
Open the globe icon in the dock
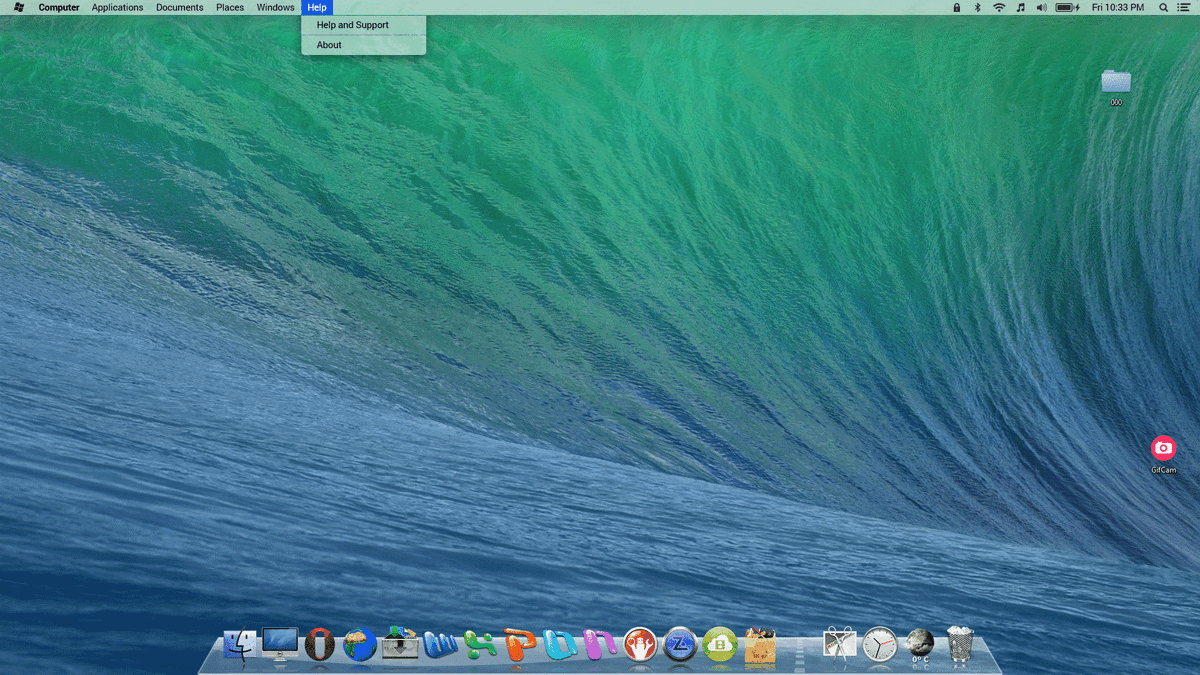[360, 645]
